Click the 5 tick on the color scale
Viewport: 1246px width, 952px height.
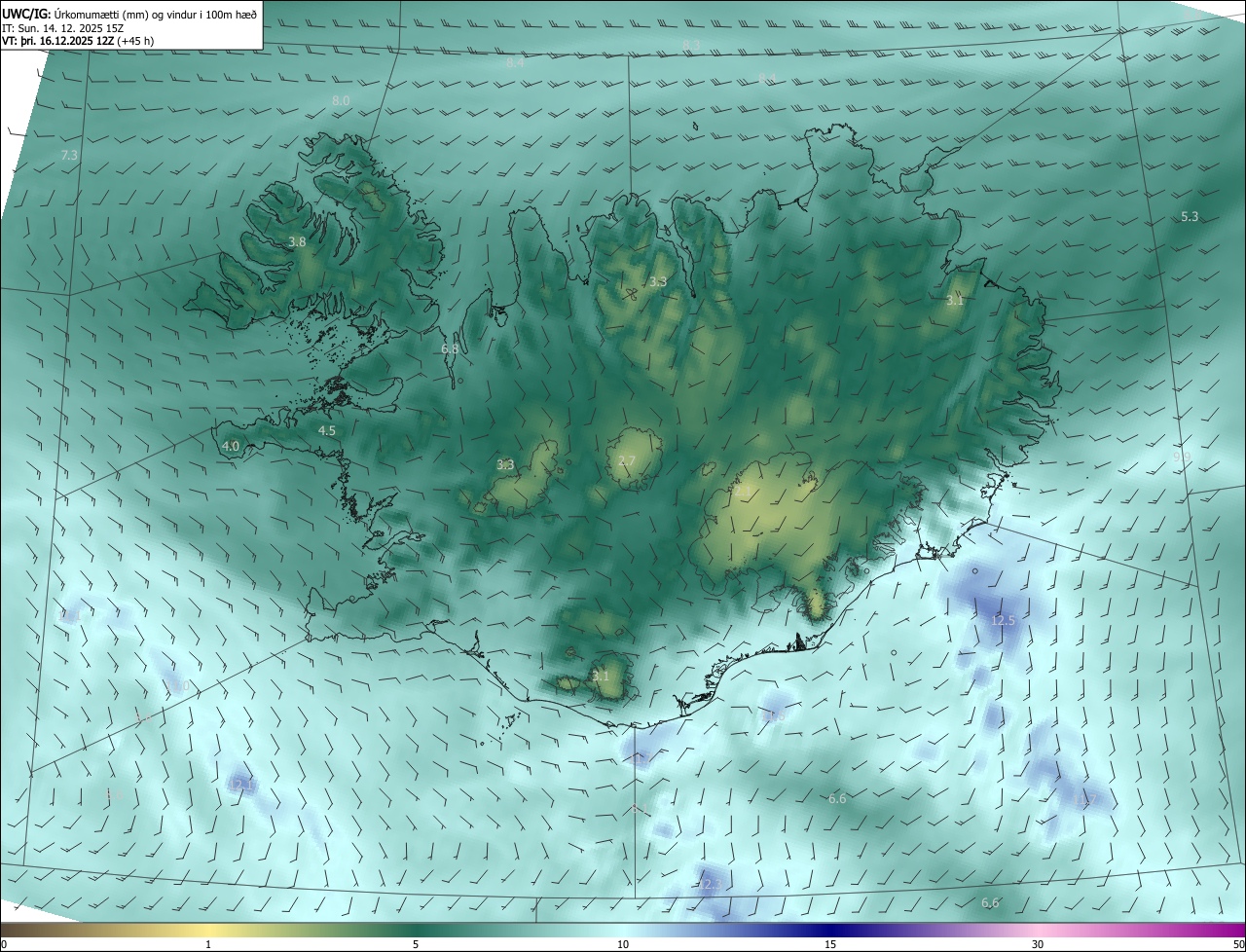click(x=416, y=944)
